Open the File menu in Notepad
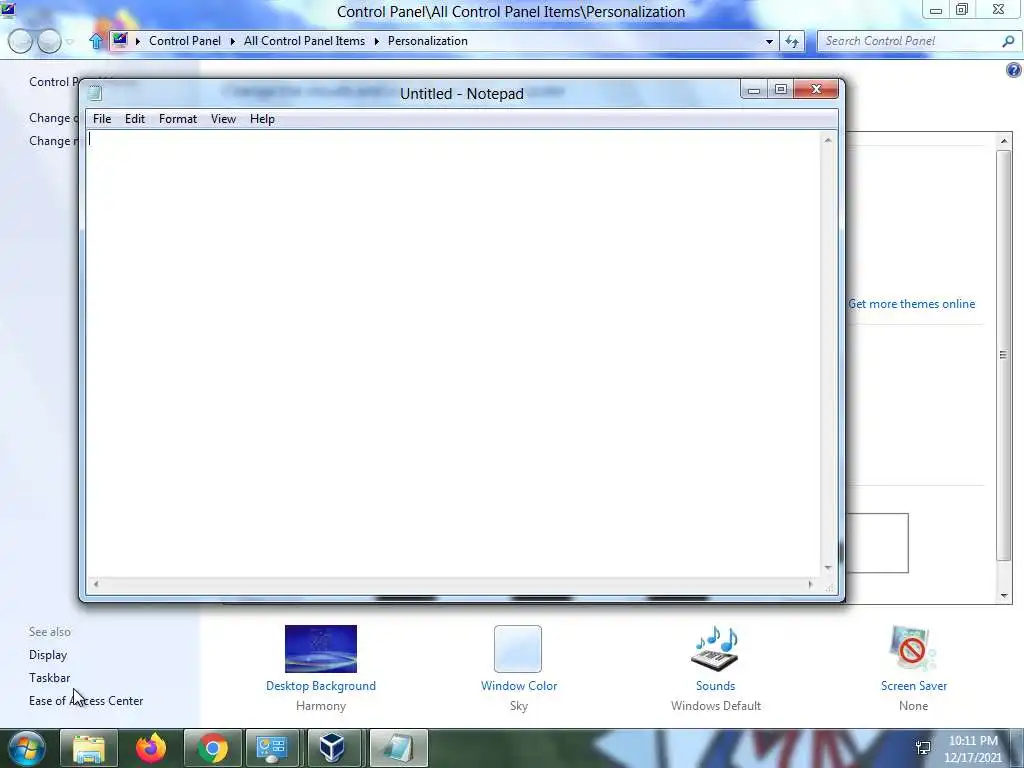This screenshot has height=768, width=1024. 102,119
